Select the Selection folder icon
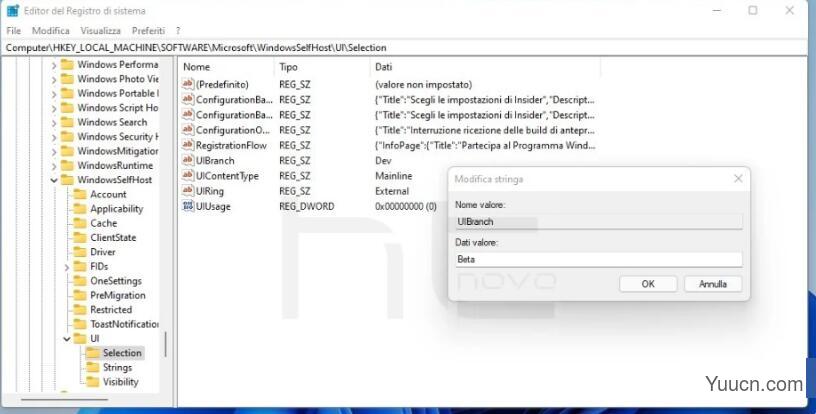Viewport: 816px width, 414px height. [93, 353]
